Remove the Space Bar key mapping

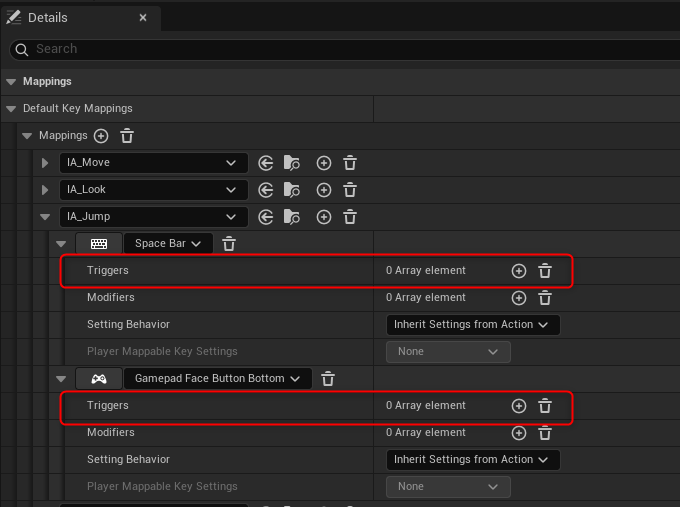click(229, 243)
